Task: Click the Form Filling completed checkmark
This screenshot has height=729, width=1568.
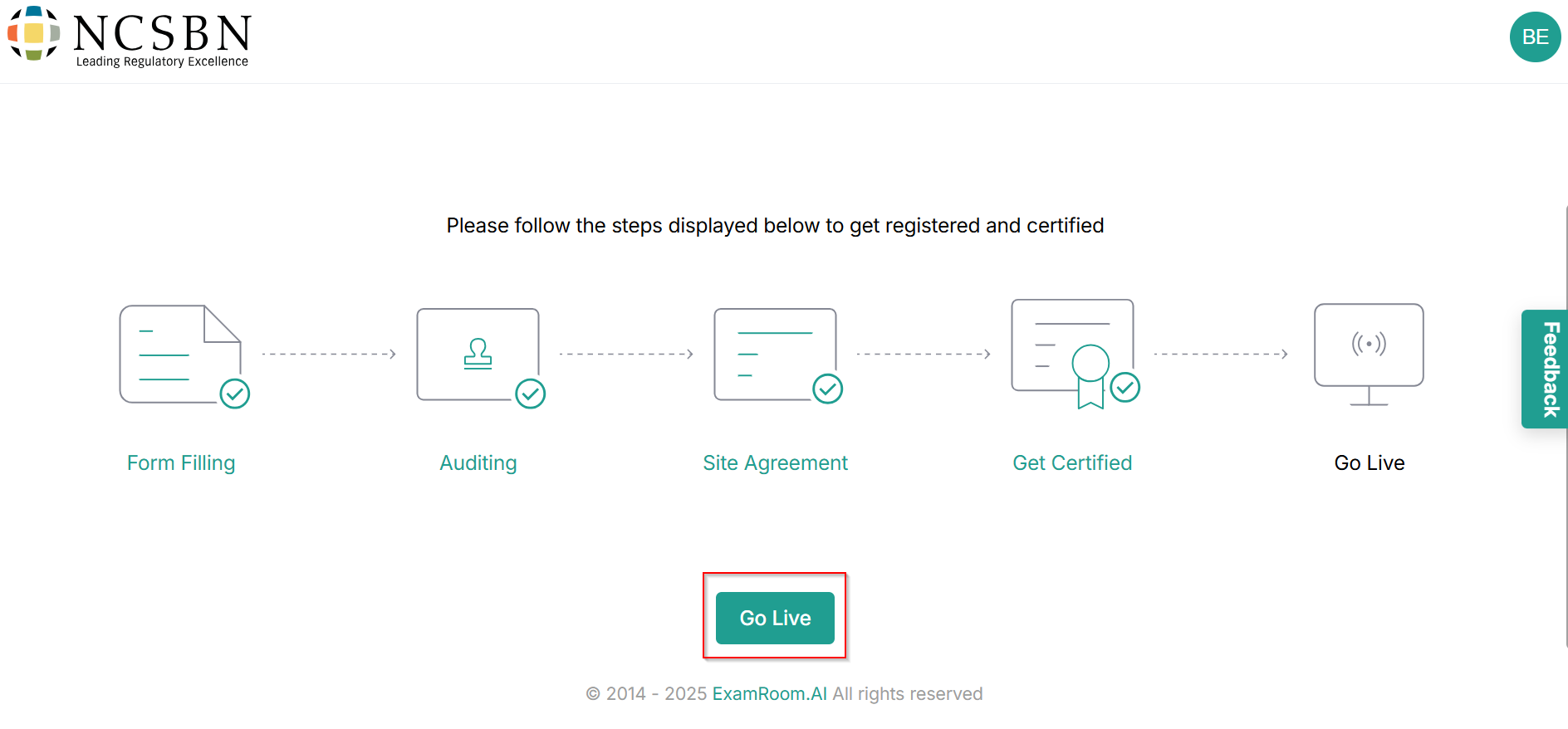Action: (235, 394)
